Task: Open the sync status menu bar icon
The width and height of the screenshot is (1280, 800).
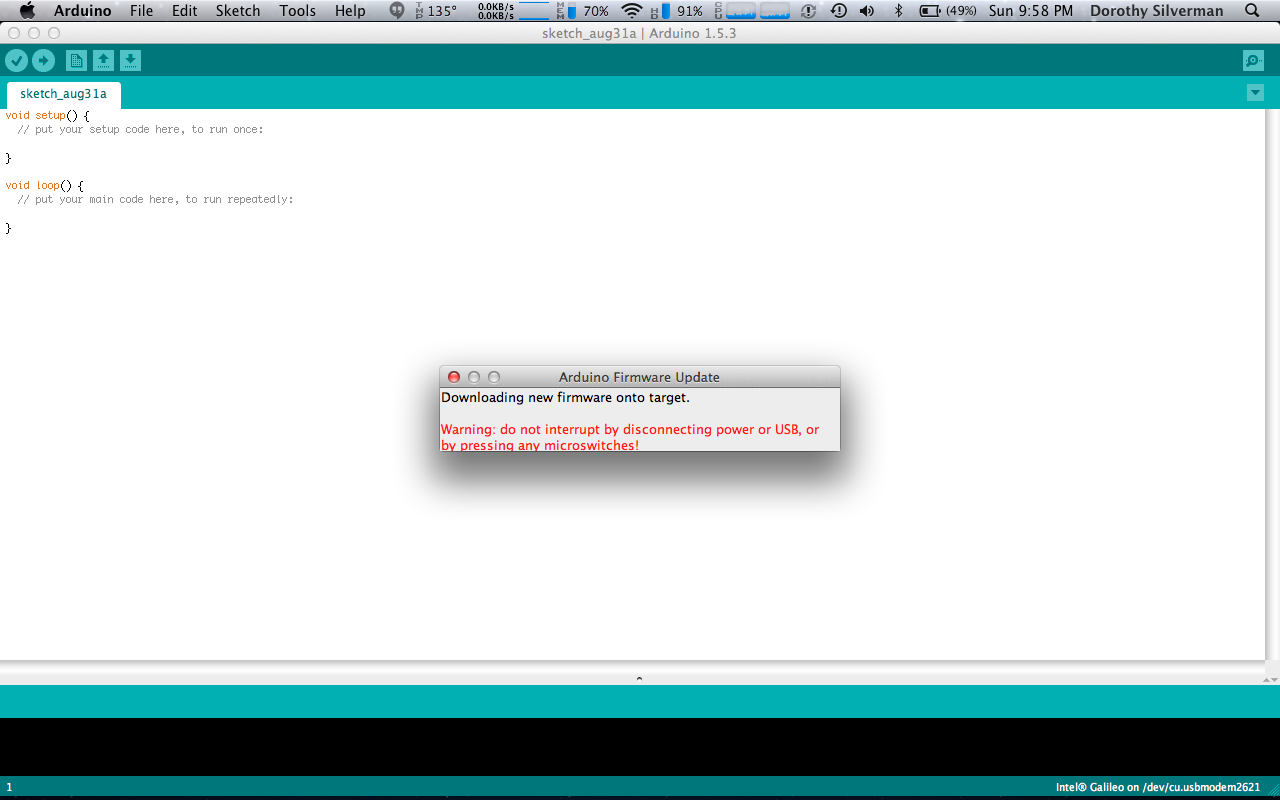Action: (x=811, y=11)
